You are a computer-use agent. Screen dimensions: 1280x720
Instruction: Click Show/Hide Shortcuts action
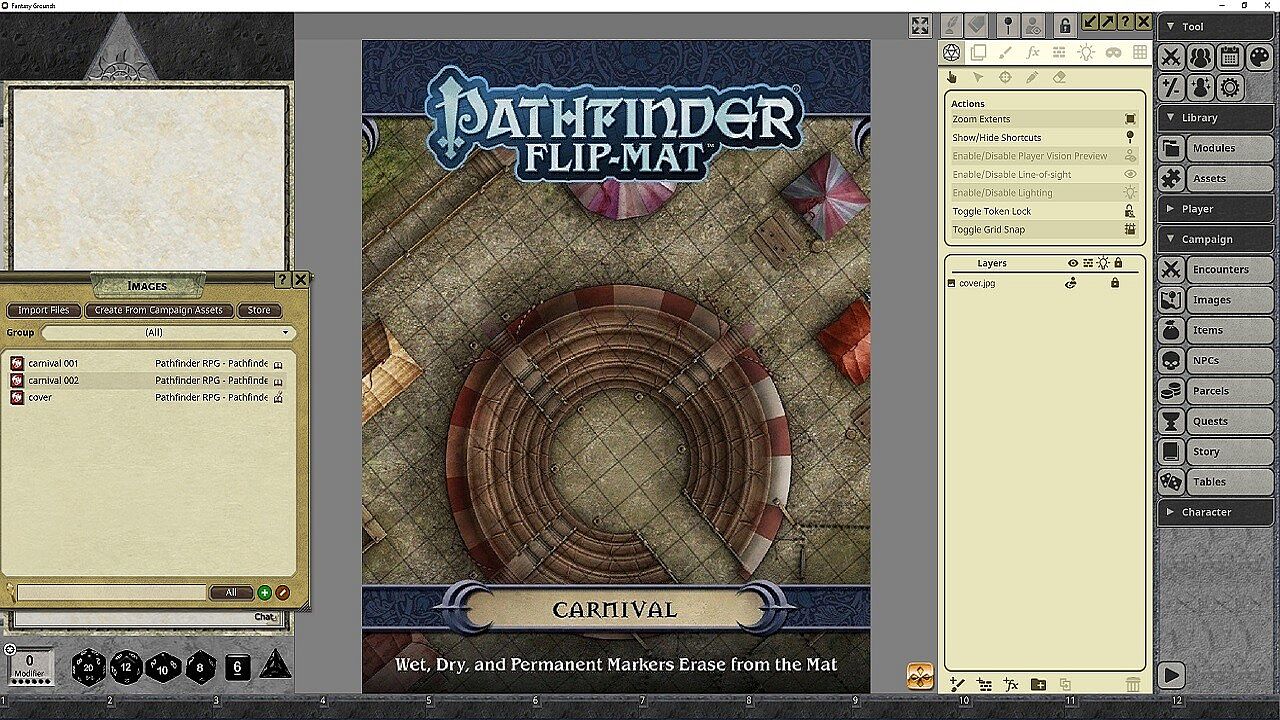click(x=1044, y=137)
